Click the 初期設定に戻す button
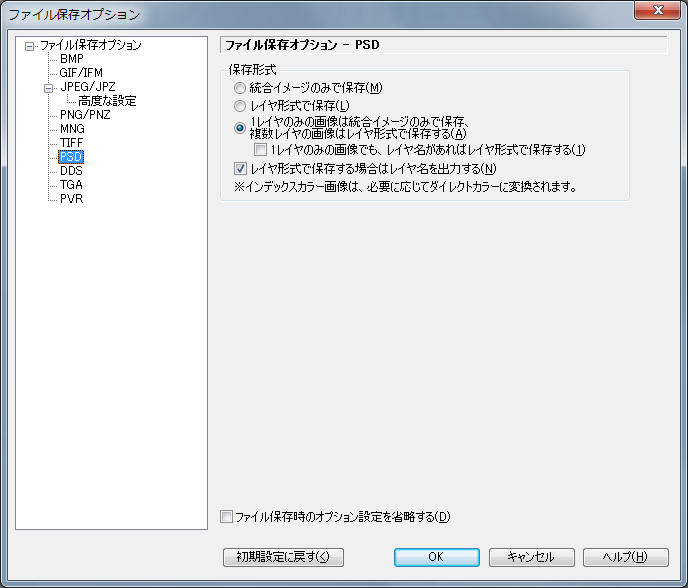The width and height of the screenshot is (688, 588). tap(283, 557)
